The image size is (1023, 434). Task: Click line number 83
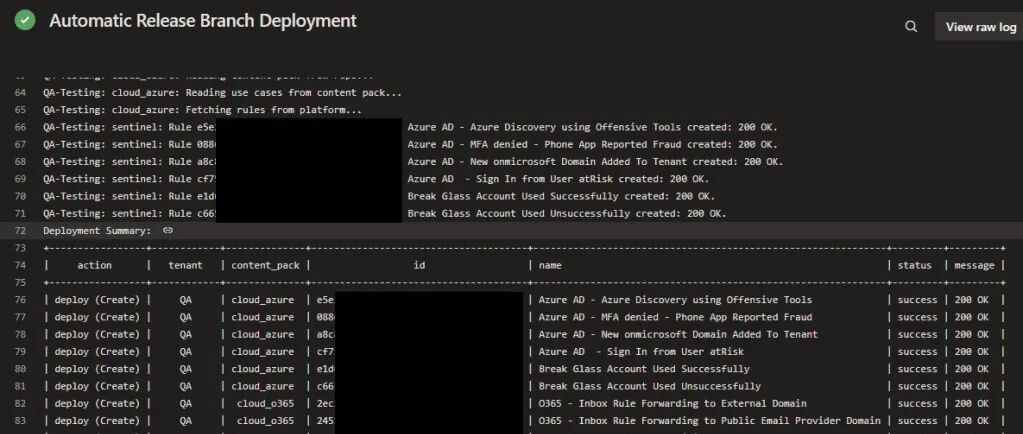(x=20, y=420)
